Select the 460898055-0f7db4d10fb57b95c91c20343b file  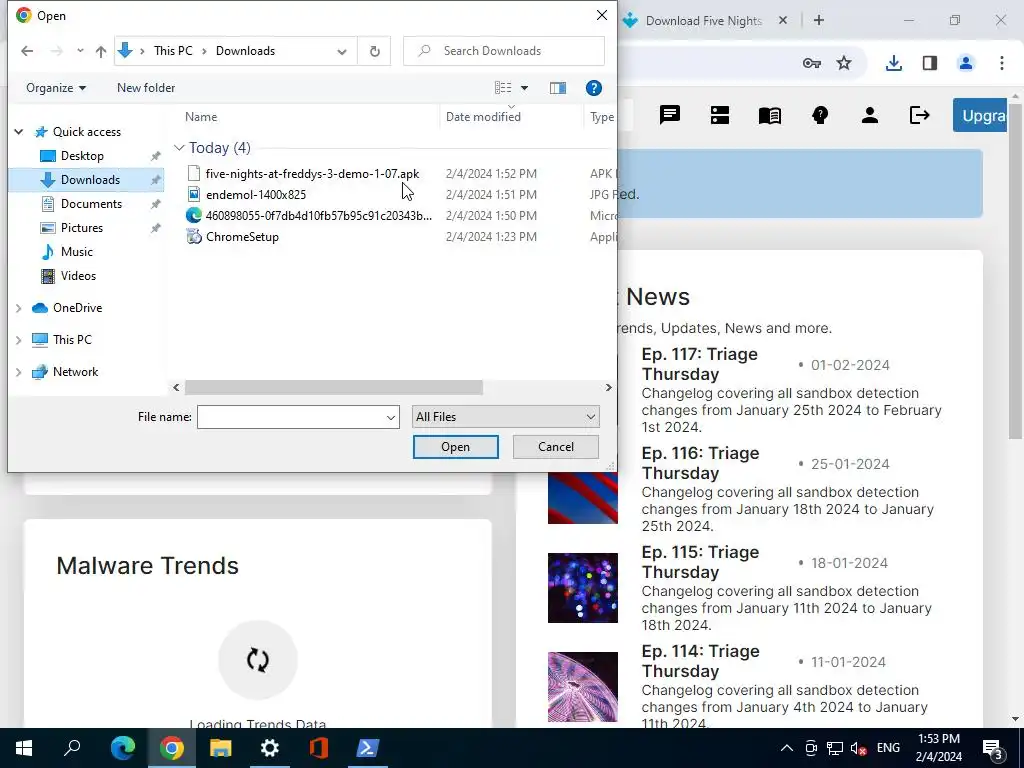coord(318,216)
